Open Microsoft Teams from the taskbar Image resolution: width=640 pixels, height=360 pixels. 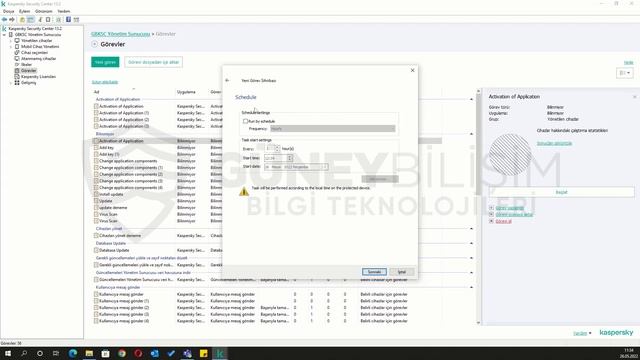[187, 353]
